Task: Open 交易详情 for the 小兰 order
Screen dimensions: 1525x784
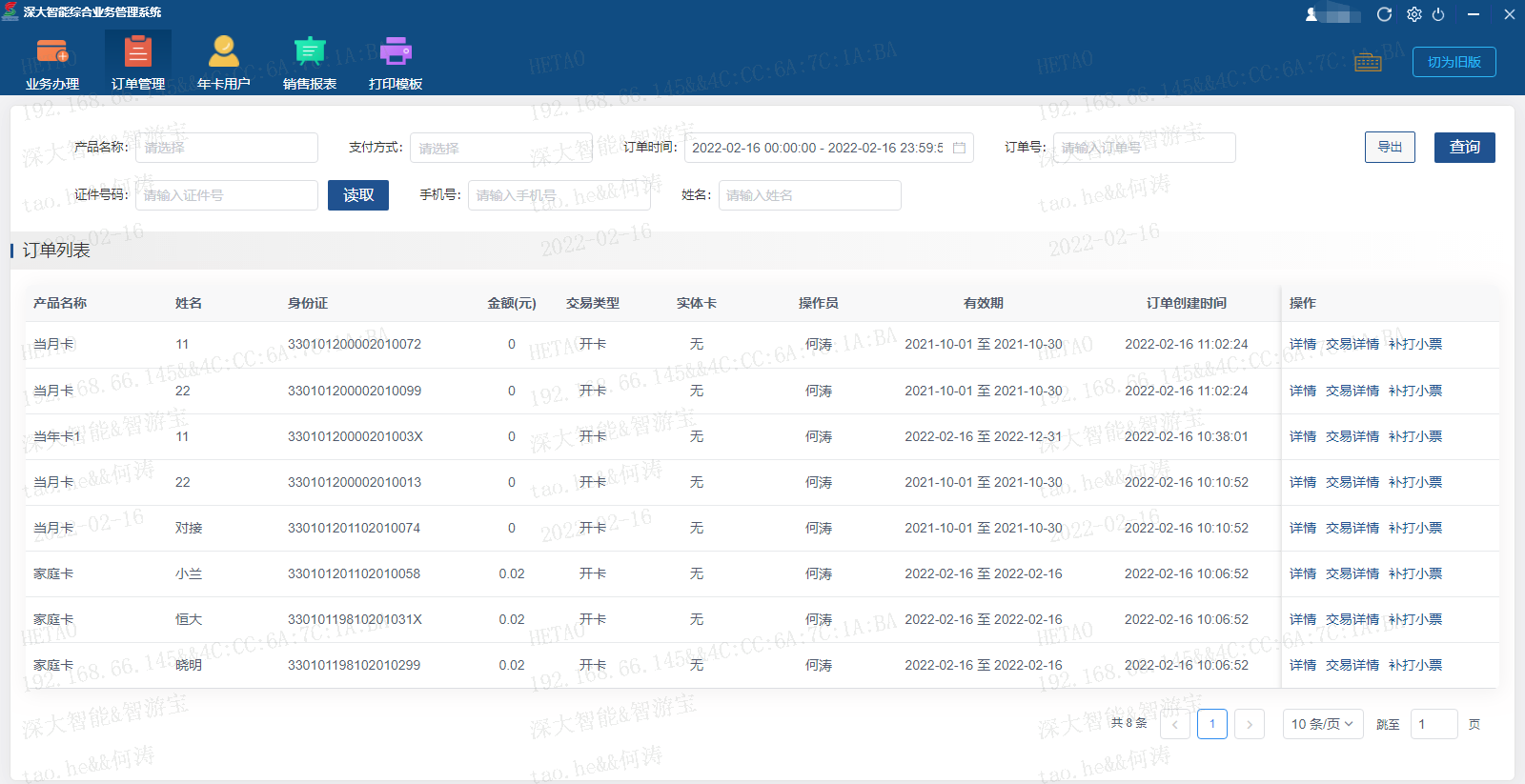Action: coord(1352,573)
